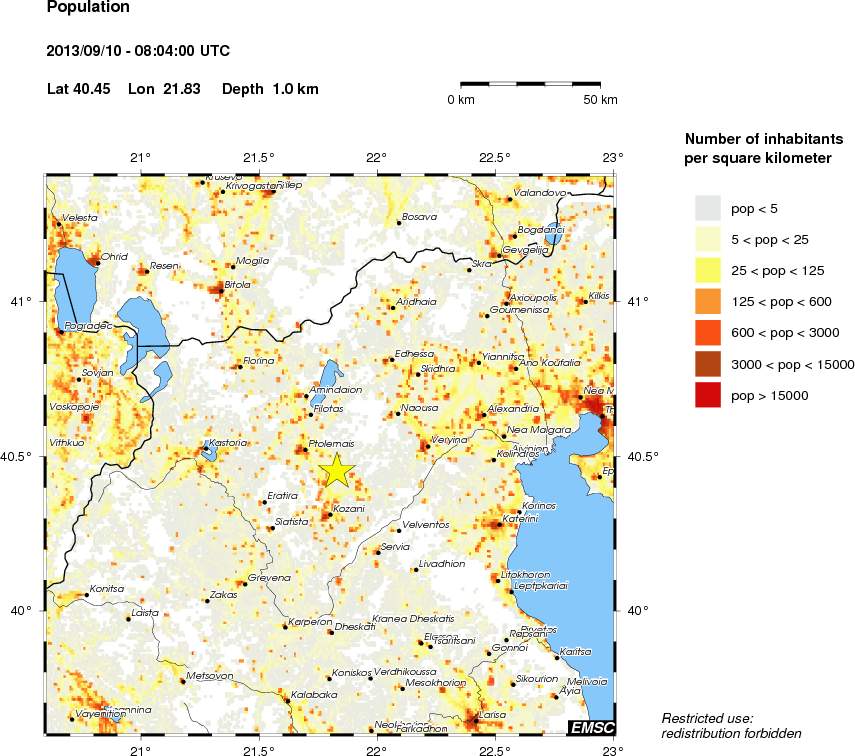Pick the '25 < pop < 125' yellow swatch

pos(708,271)
